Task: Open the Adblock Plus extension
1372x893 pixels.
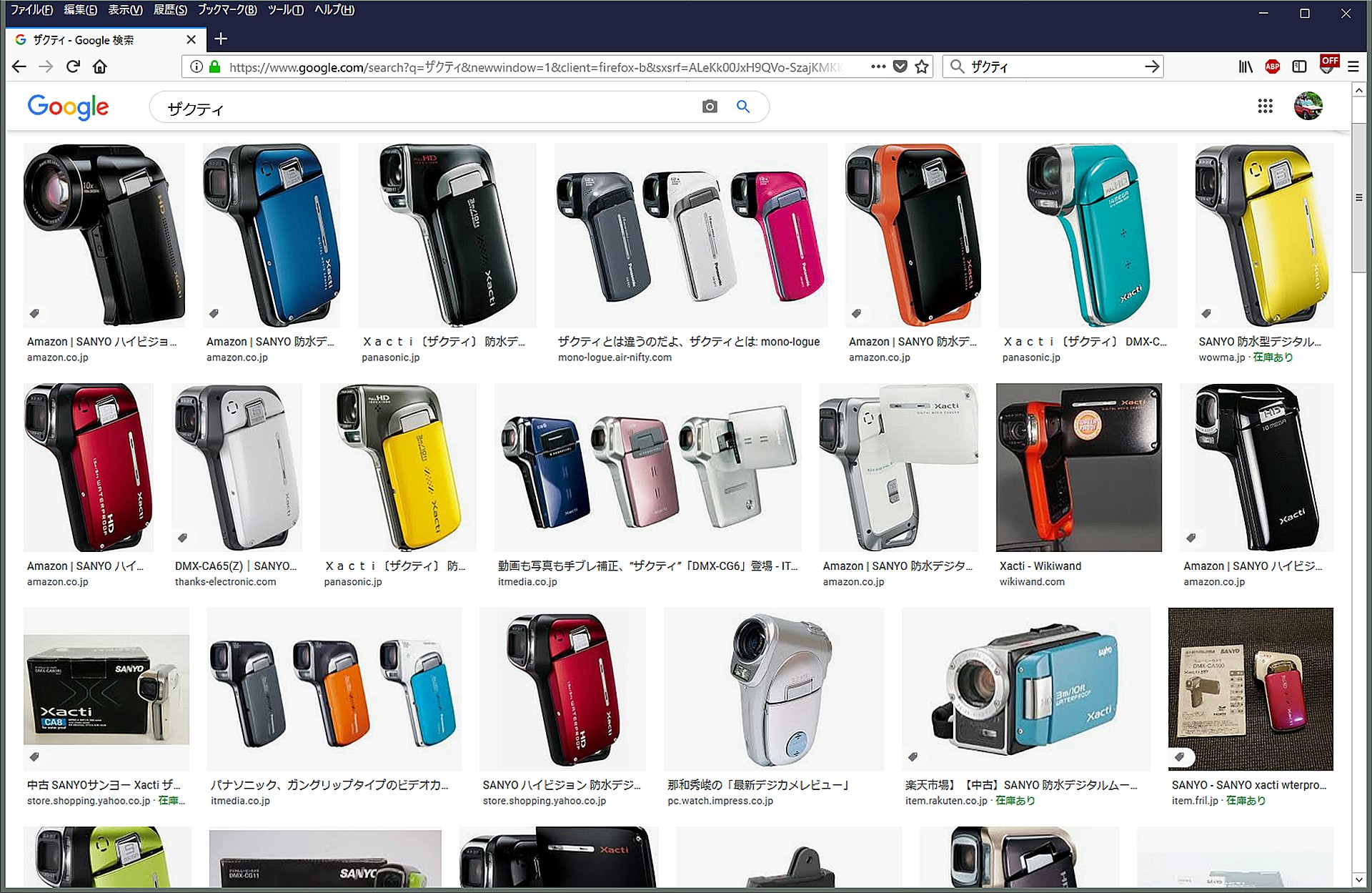Action: point(1273,66)
